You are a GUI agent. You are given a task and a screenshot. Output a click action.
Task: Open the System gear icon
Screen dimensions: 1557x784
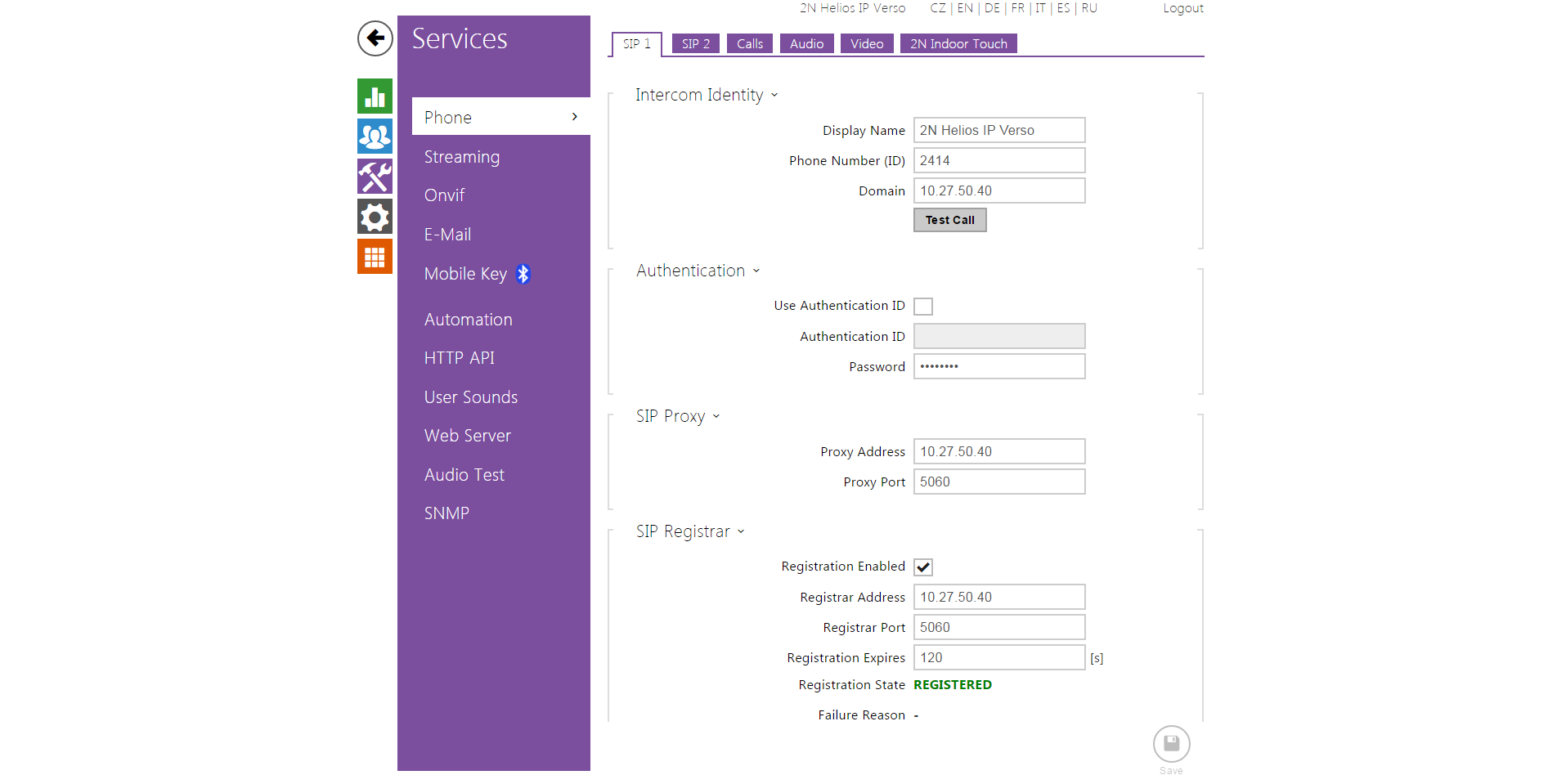pyautogui.click(x=375, y=217)
